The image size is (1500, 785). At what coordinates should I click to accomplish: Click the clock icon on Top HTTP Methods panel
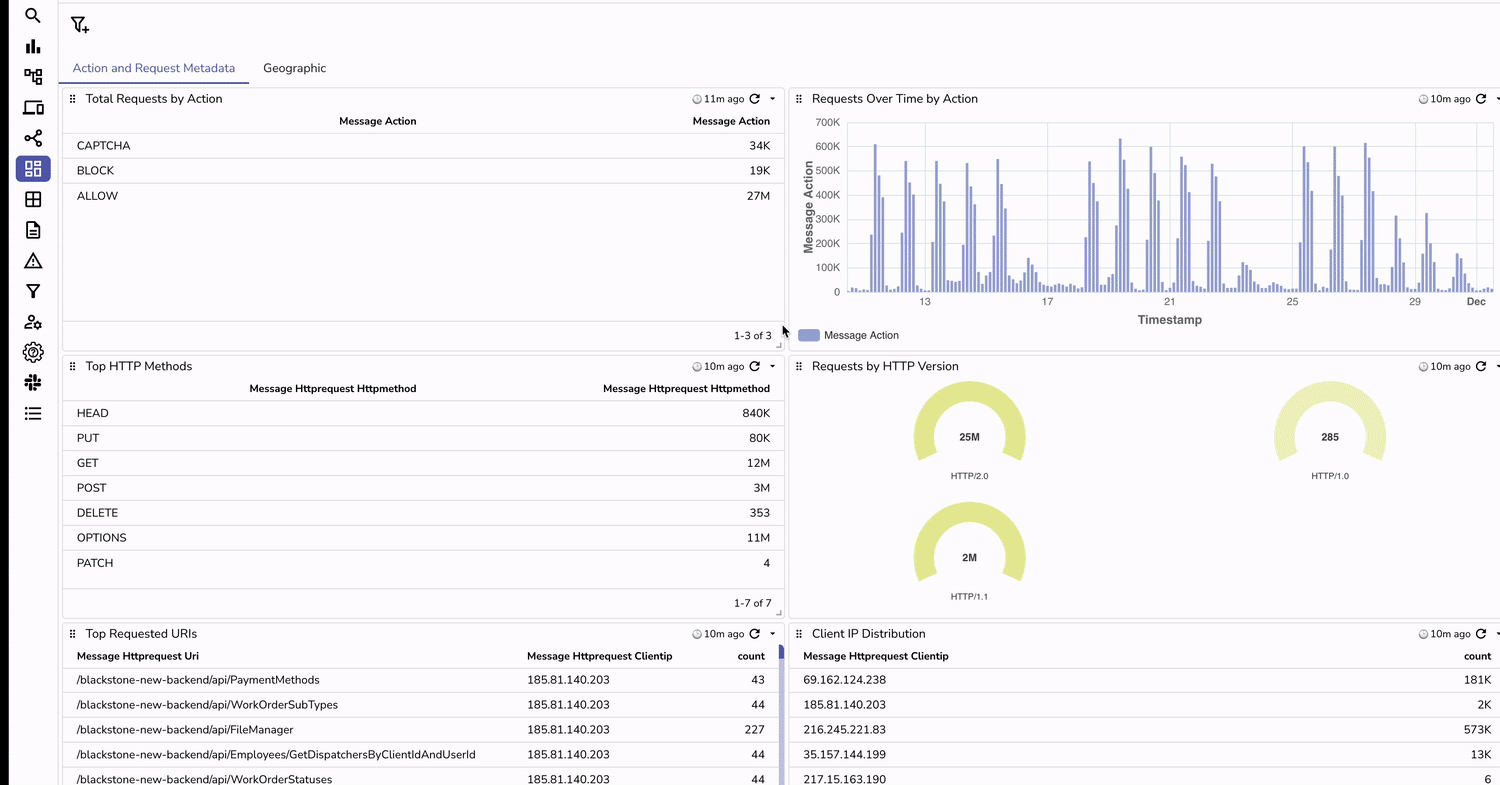(x=697, y=366)
